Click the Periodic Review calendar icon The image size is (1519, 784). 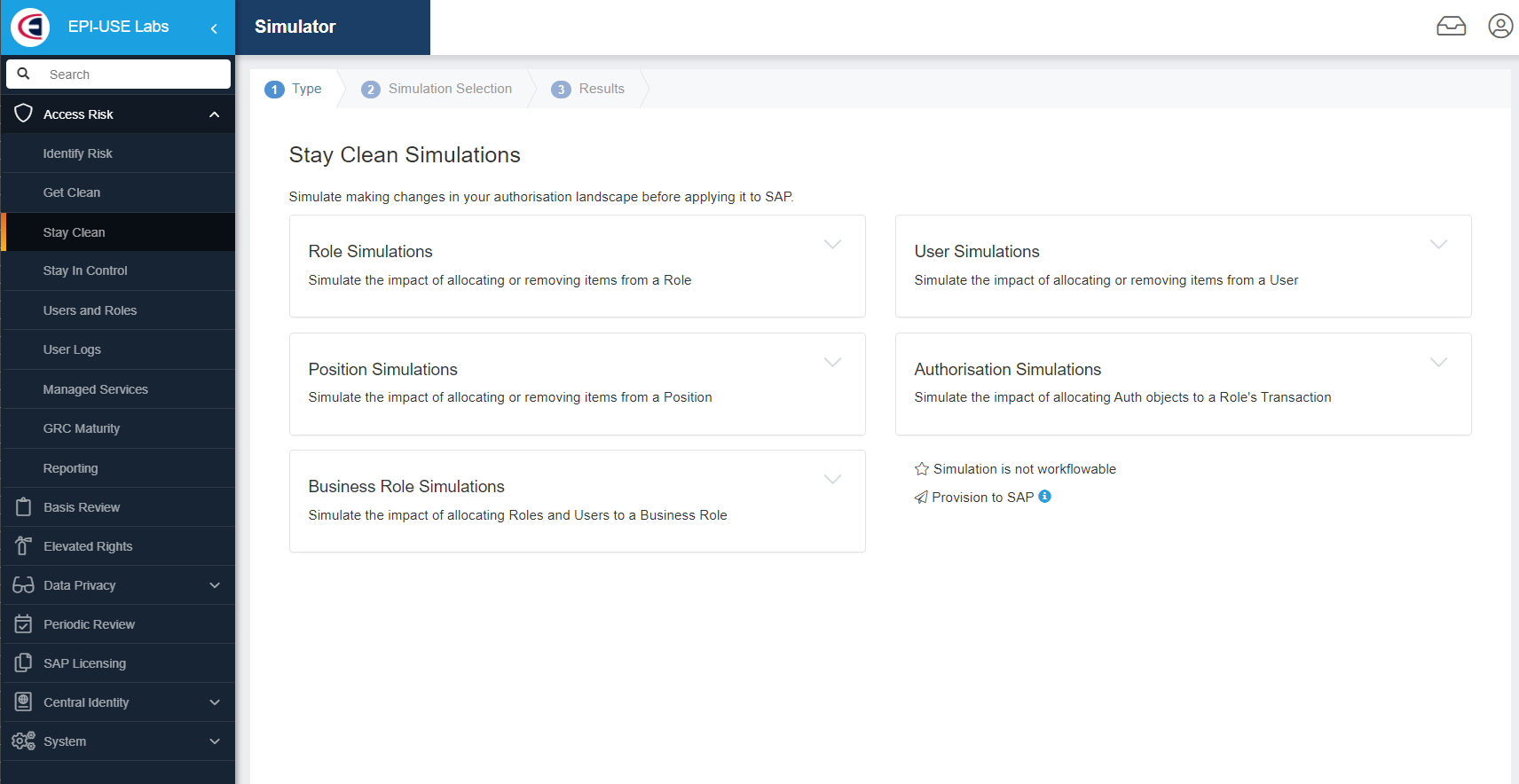(x=24, y=624)
